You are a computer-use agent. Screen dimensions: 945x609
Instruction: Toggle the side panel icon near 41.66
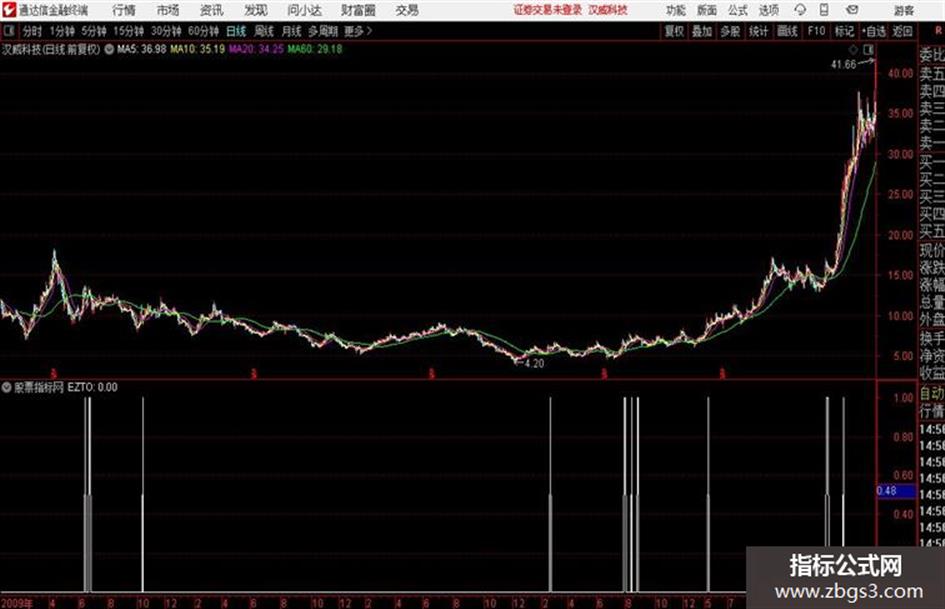[x=868, y=49]
